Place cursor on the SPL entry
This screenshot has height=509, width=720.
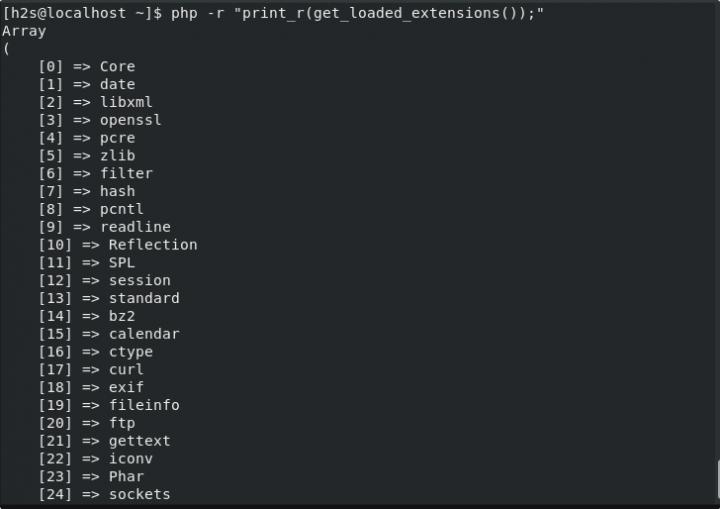point(122,263)
